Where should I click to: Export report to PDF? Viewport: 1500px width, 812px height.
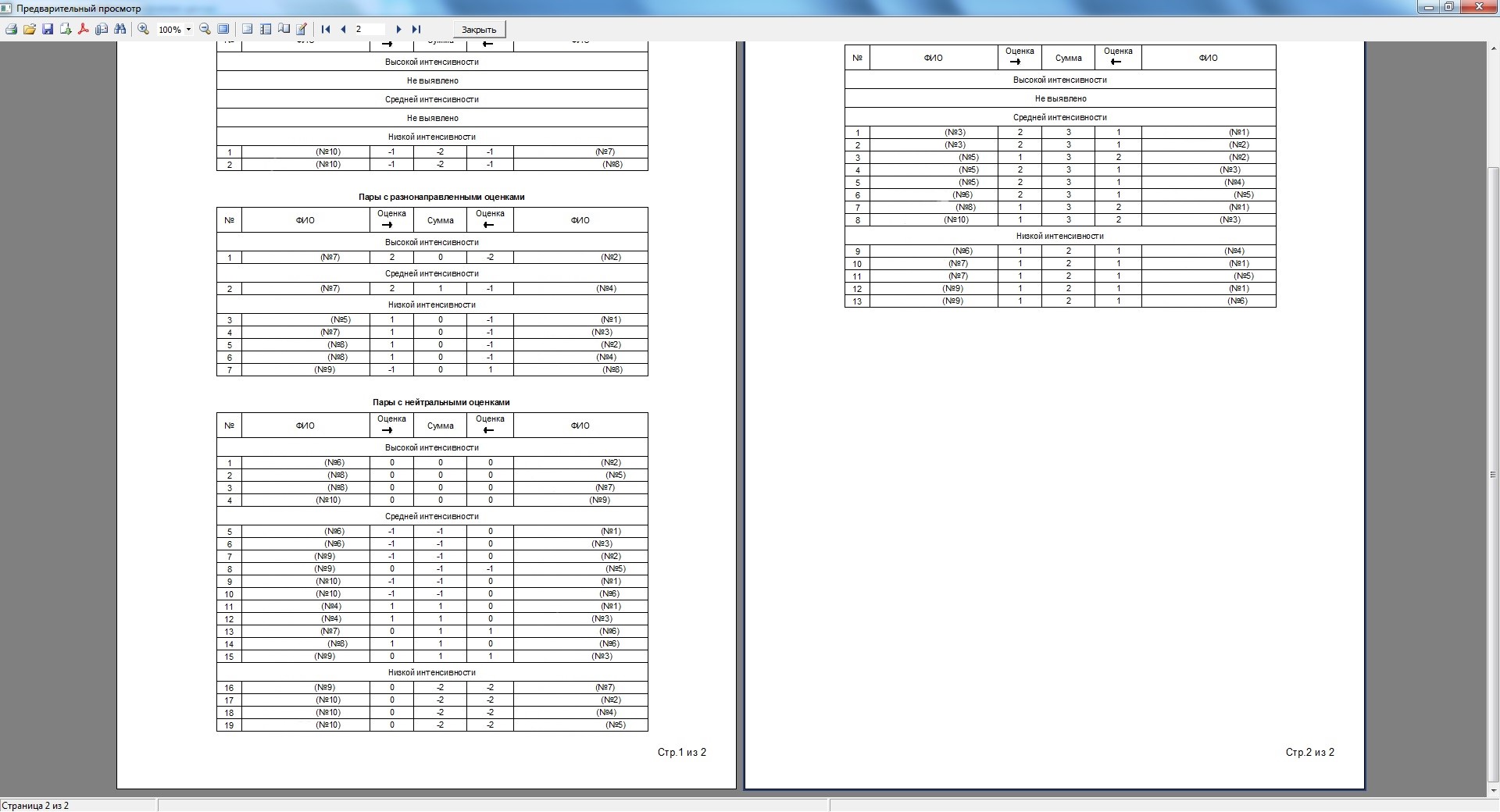click(84, 30)
